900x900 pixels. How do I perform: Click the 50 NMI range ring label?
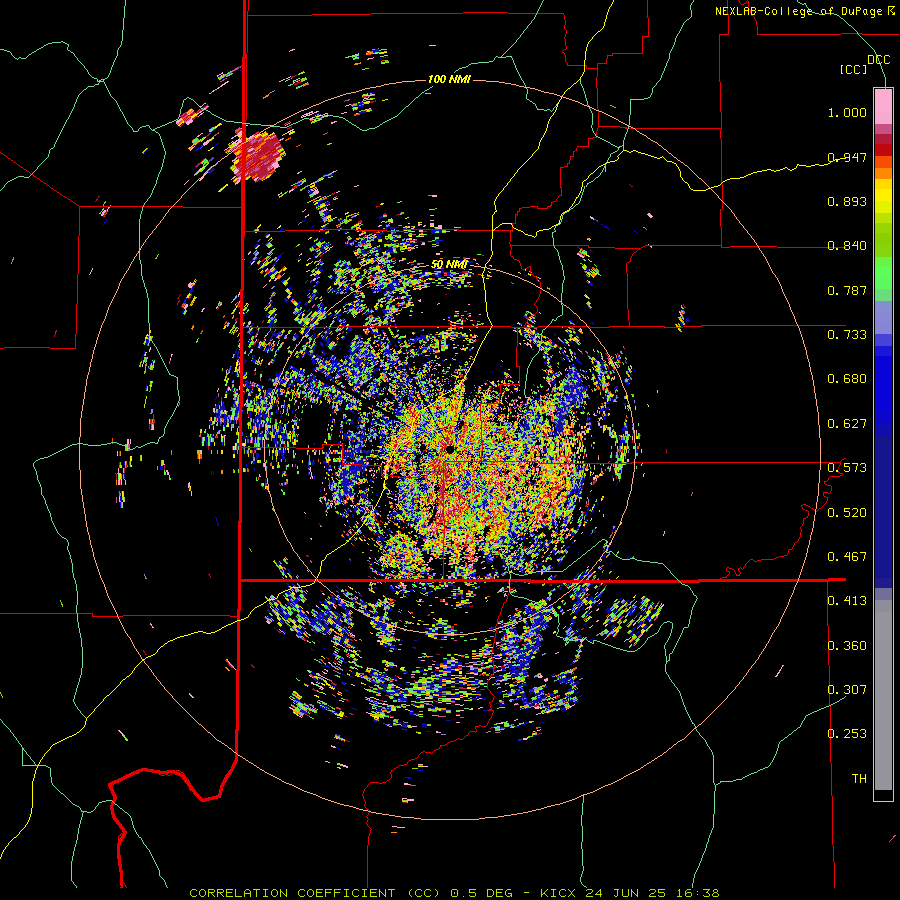point(449,265)
